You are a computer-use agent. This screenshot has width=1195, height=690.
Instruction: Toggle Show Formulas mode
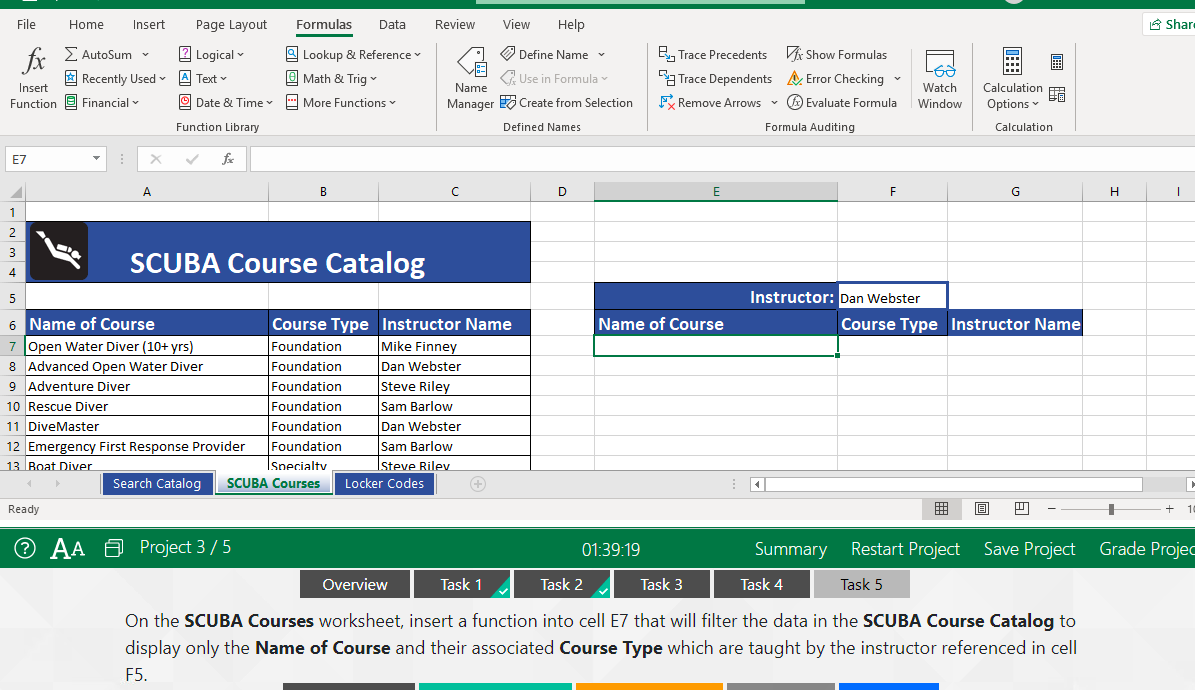coord(837,54)
